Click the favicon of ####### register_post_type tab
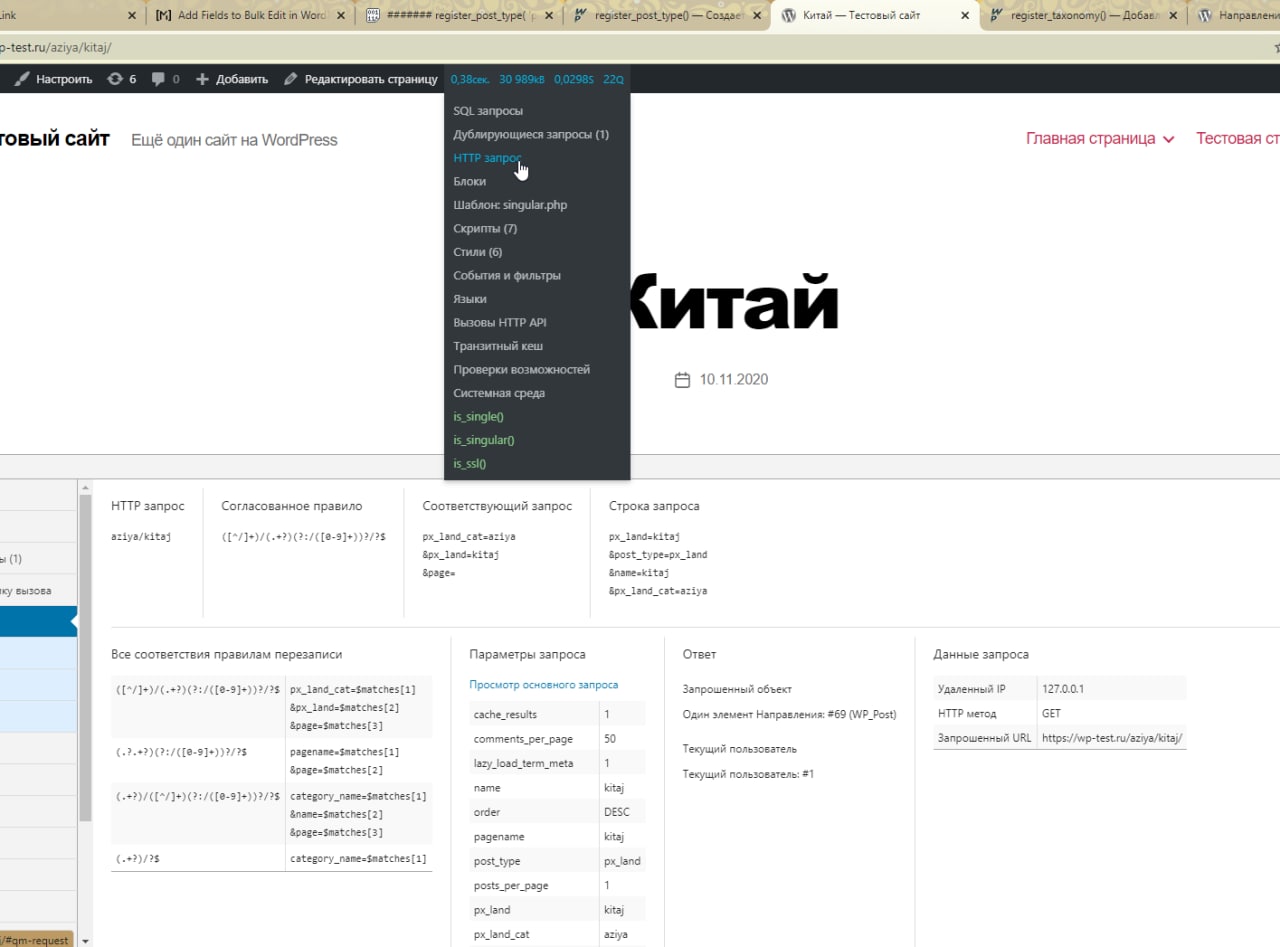Screen dimensions: 1280x947 pyautogui.click(x=372, y=16)
